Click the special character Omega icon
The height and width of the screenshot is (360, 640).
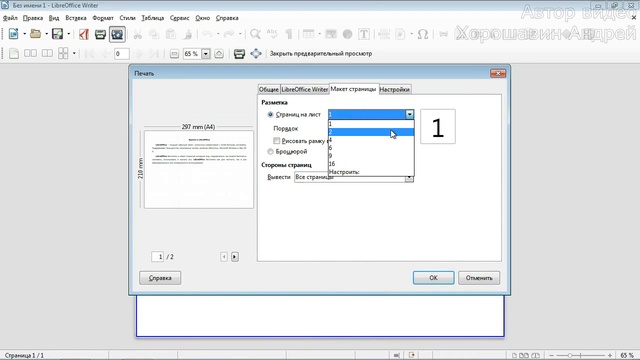tap(423, 34)
